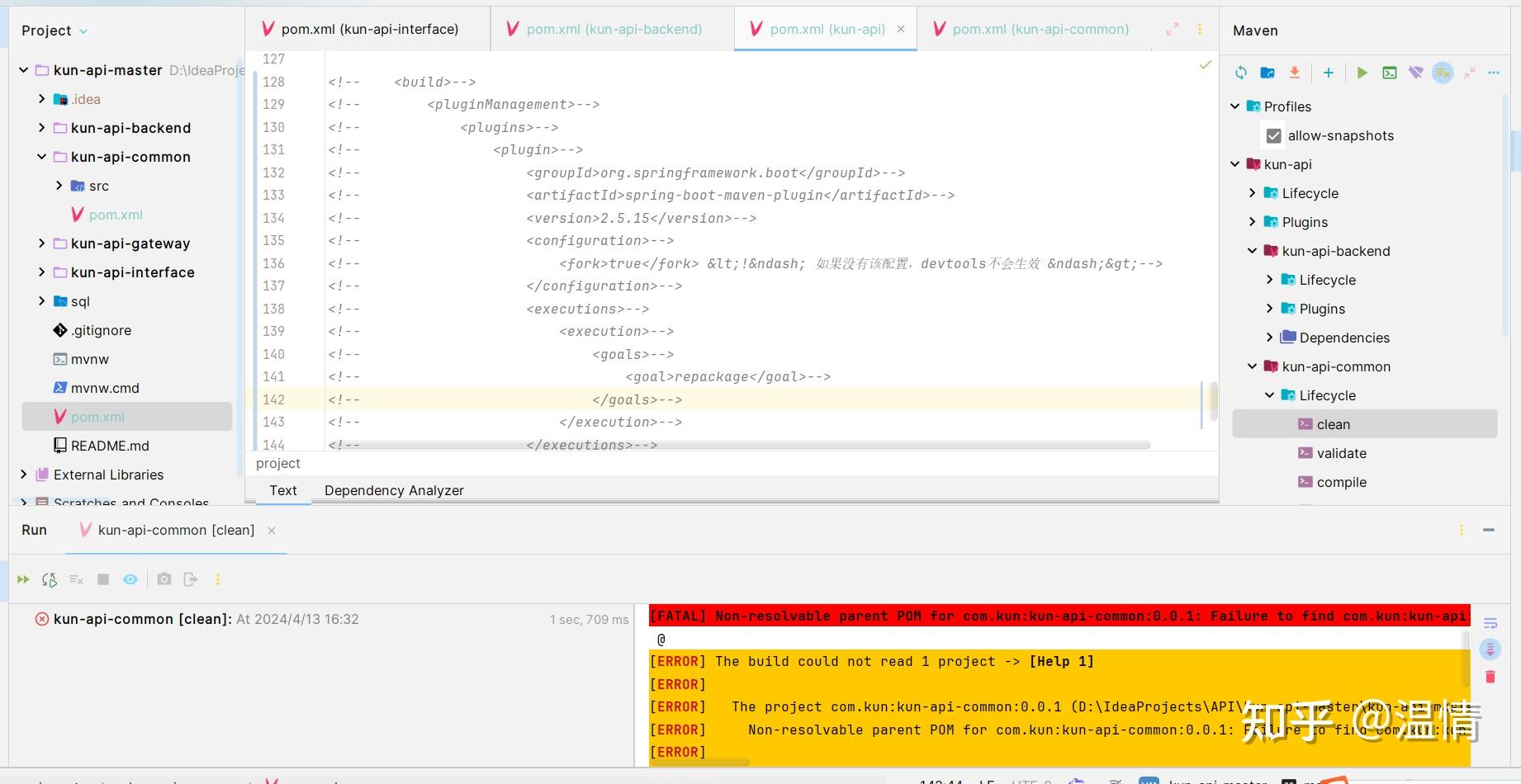Select the clean goal under kun-api-common
1521x784 pixels.
(x=1333, y=423)
